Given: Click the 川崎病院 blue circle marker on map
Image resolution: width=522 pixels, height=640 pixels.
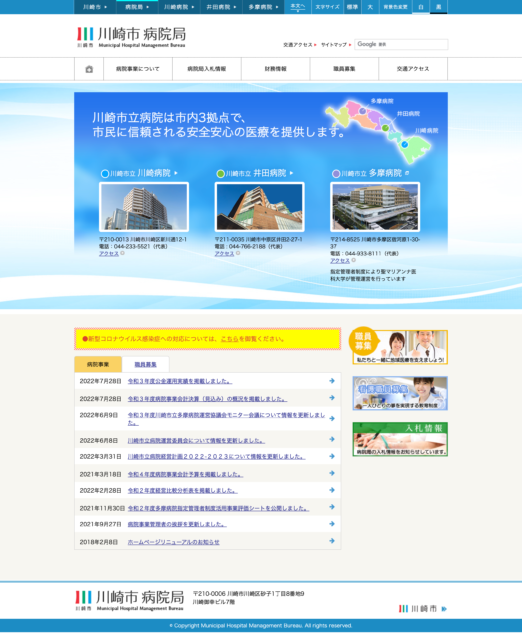Looking at the screenshot, I should [404, 144].
